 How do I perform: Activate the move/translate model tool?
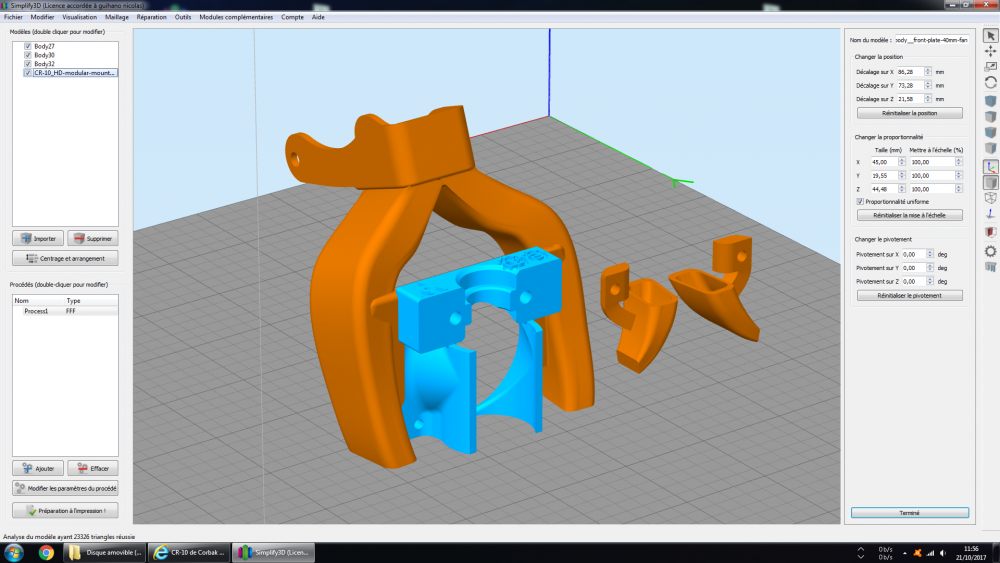coord(990,52)
